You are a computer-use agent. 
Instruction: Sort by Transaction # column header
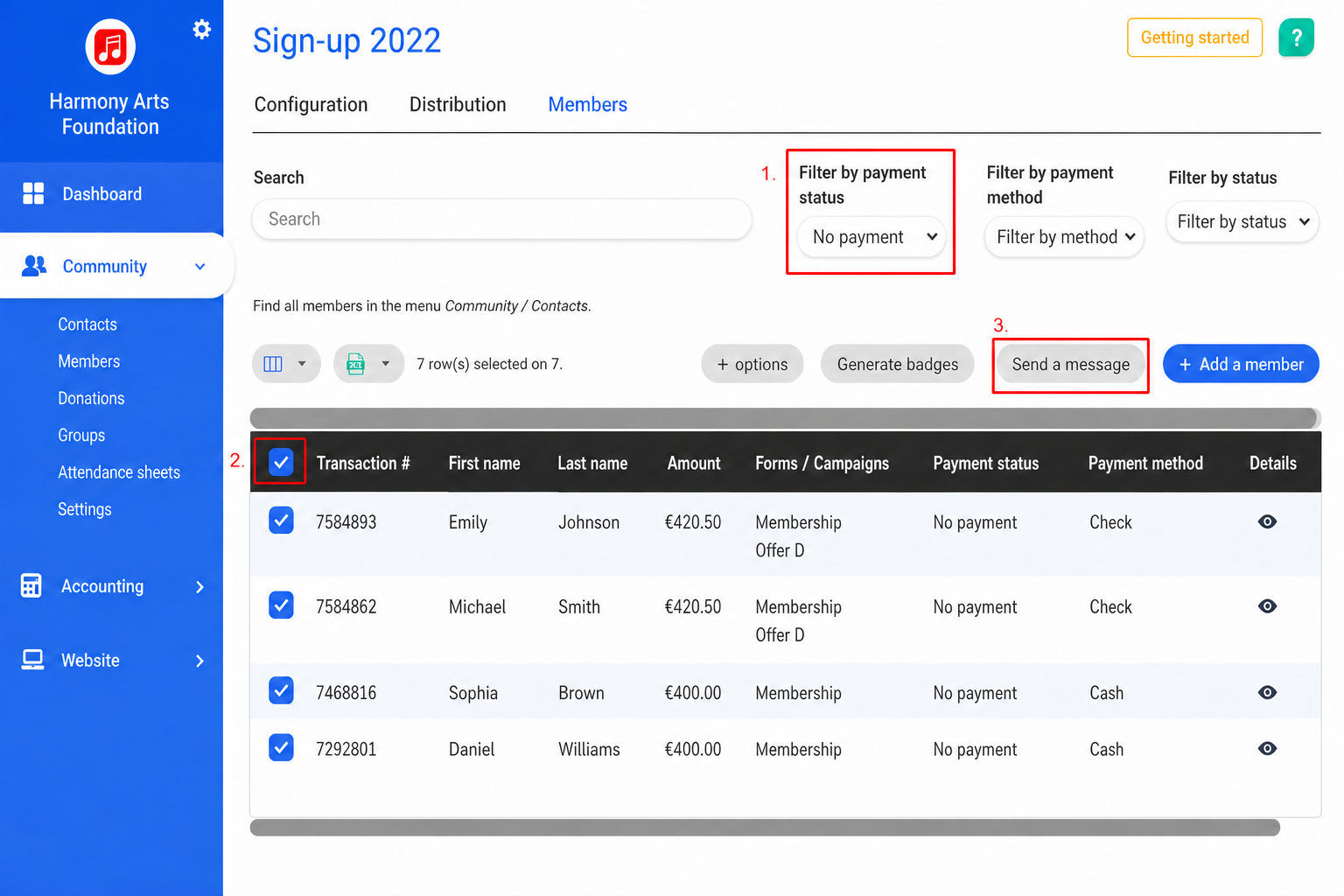pos(363,463)
